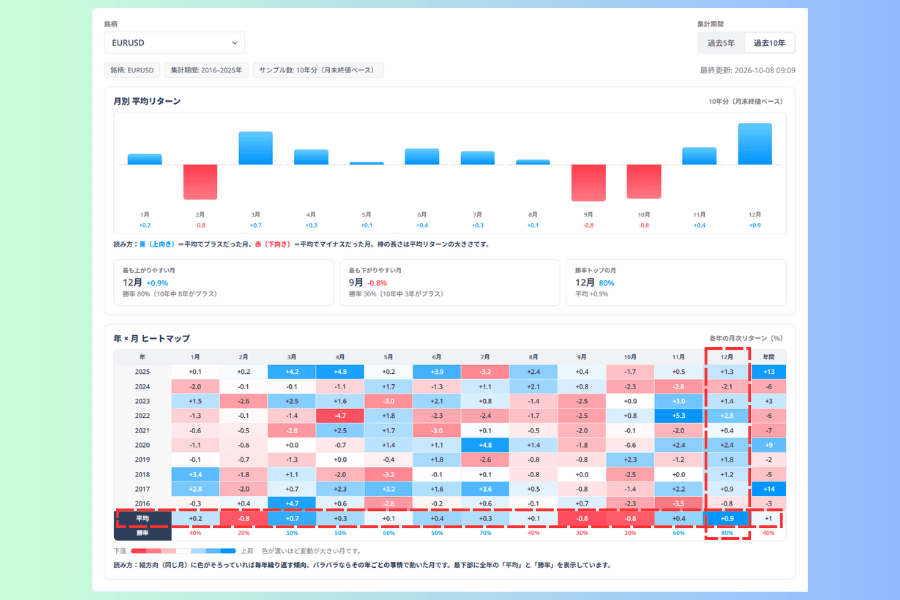Click the 2025 row label
This screenshot has height=600, width=900.
142,371
